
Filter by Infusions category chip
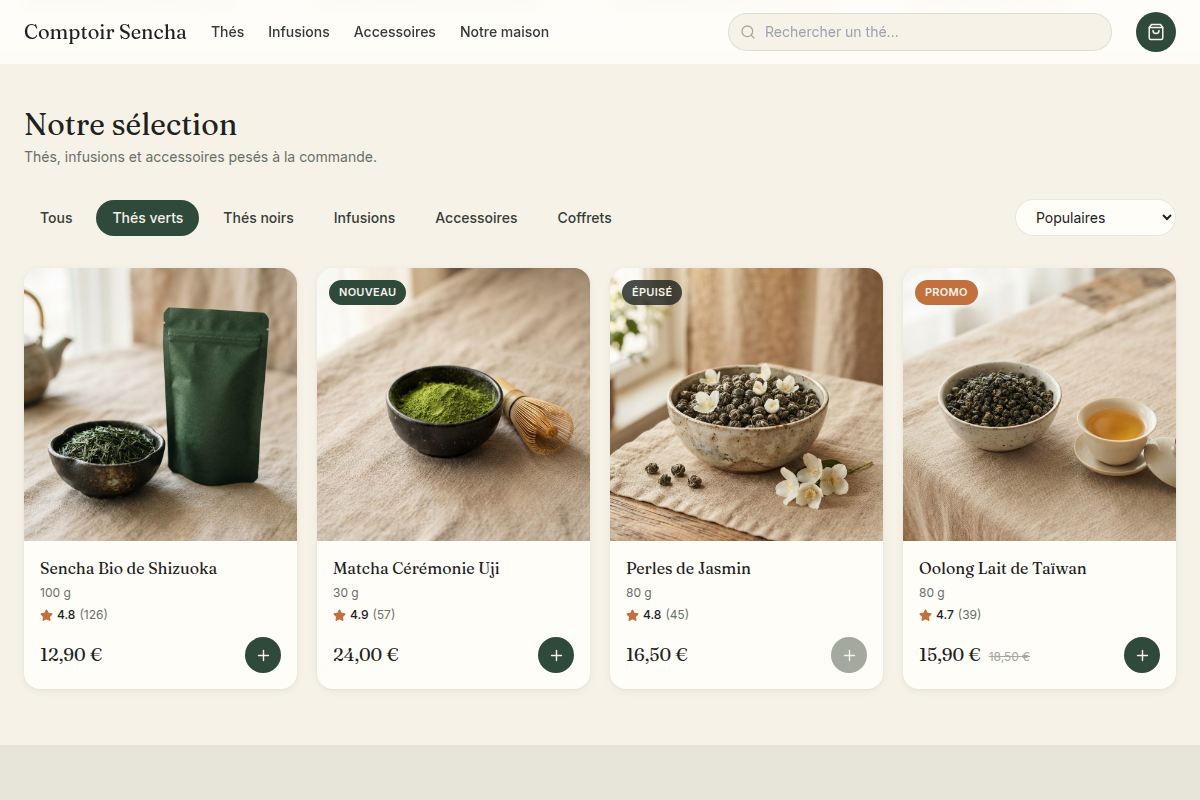tap(364, 218)
